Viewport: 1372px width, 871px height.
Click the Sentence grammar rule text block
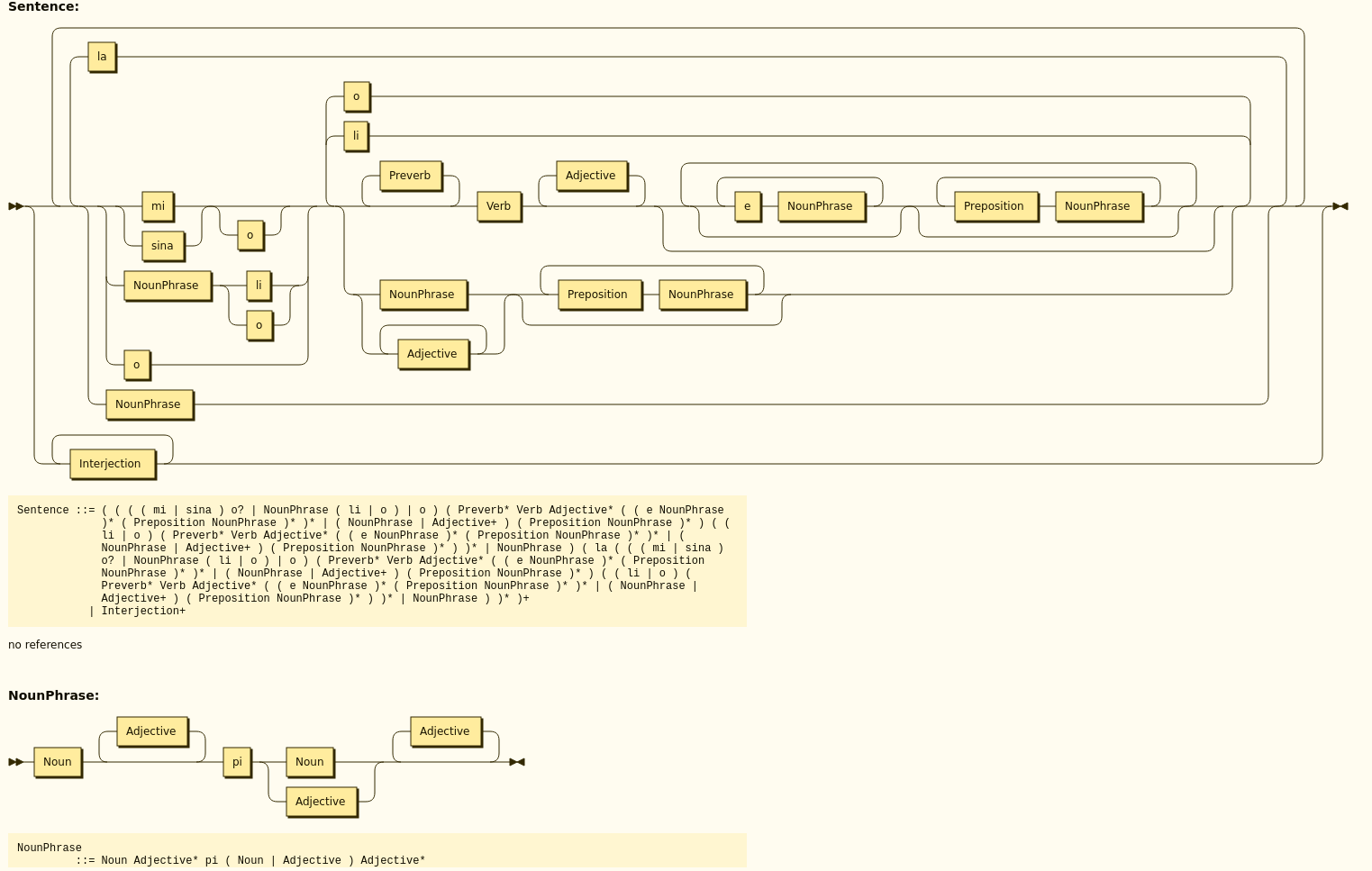[x=377, y=559]
